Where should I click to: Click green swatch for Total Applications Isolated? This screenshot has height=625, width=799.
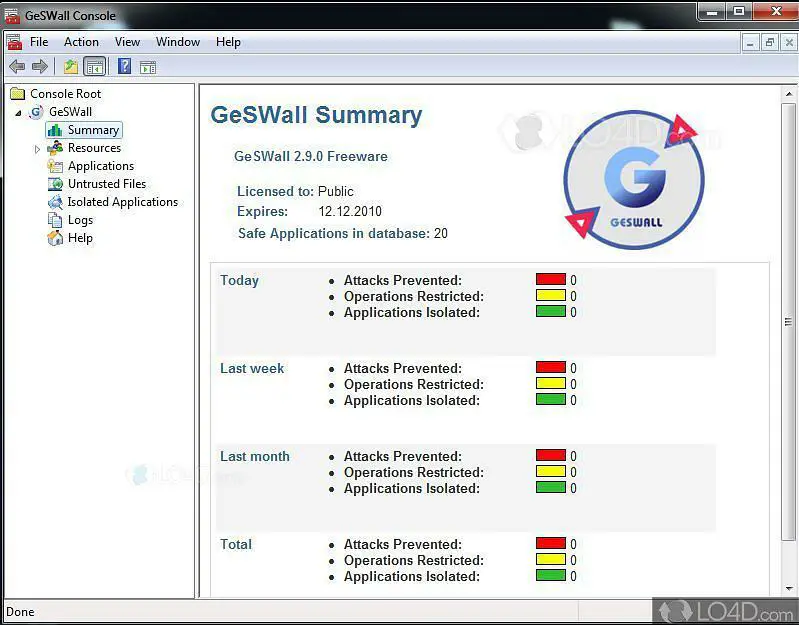[x=551, y=575]
